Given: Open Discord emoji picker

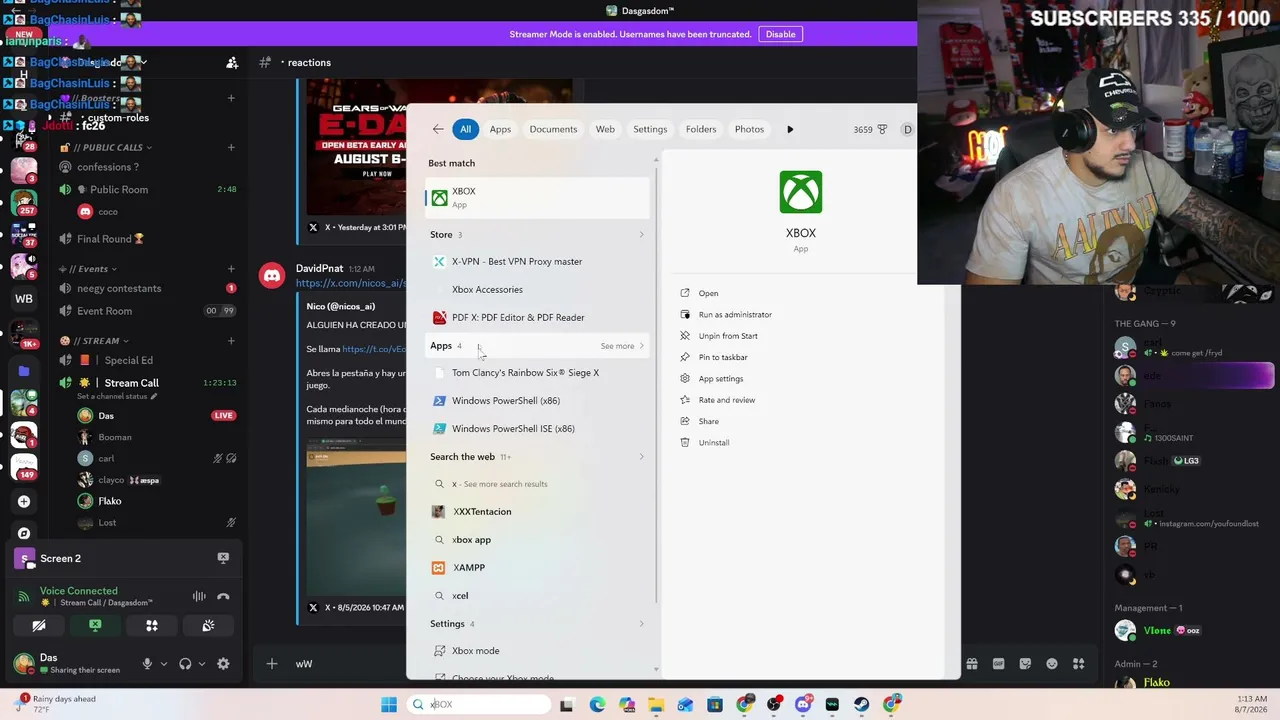Looking at the screenshot, I should point(1051,664).
